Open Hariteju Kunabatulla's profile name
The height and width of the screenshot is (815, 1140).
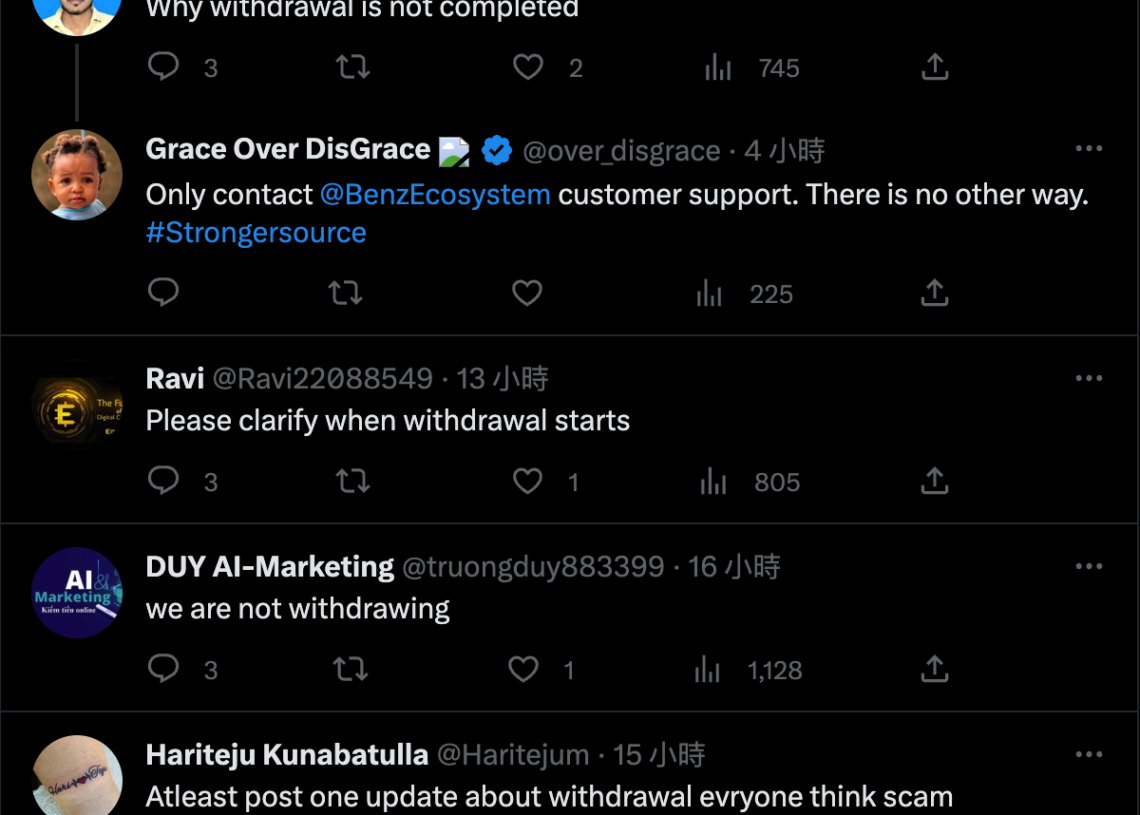tap(287, 754)
